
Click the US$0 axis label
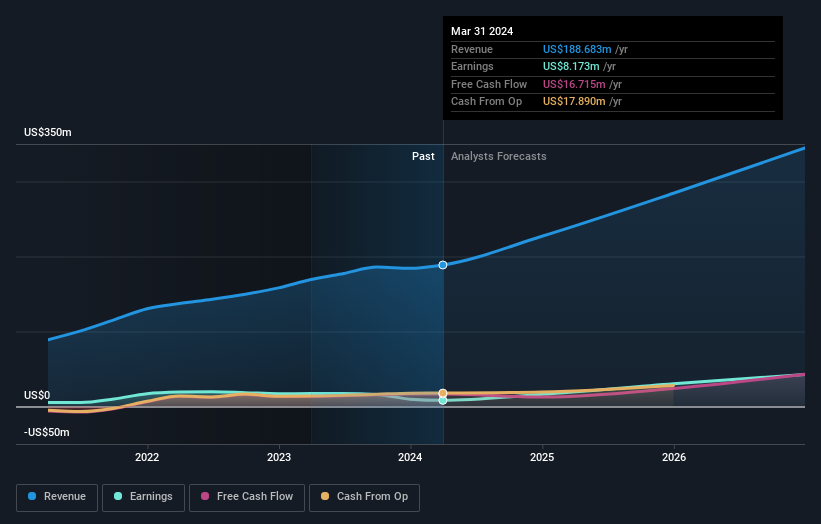[x=37, y=395]
